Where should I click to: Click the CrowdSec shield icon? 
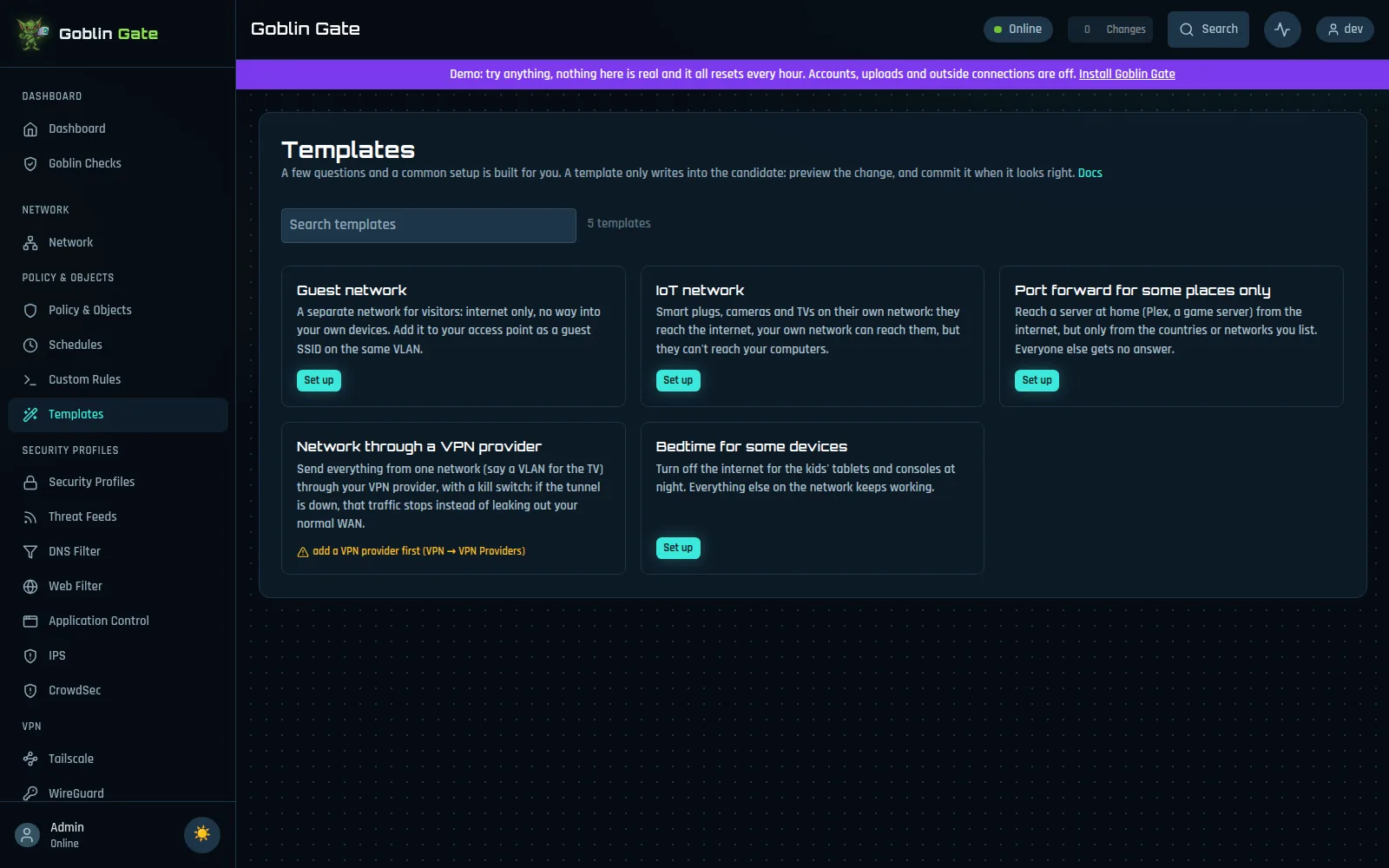(30, 691)
